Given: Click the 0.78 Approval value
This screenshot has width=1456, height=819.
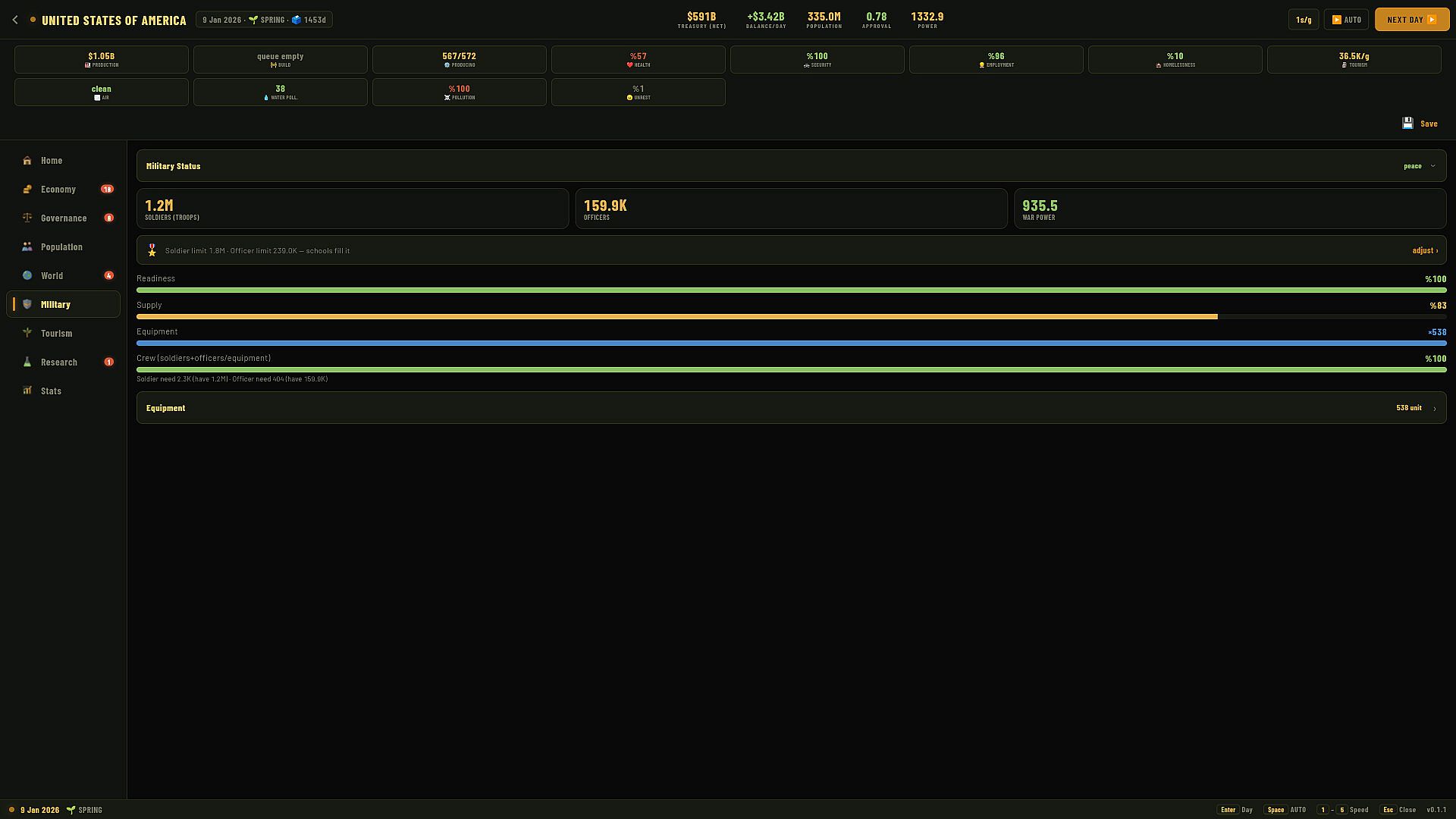Looking at the screenshot, I should point(877,16).
